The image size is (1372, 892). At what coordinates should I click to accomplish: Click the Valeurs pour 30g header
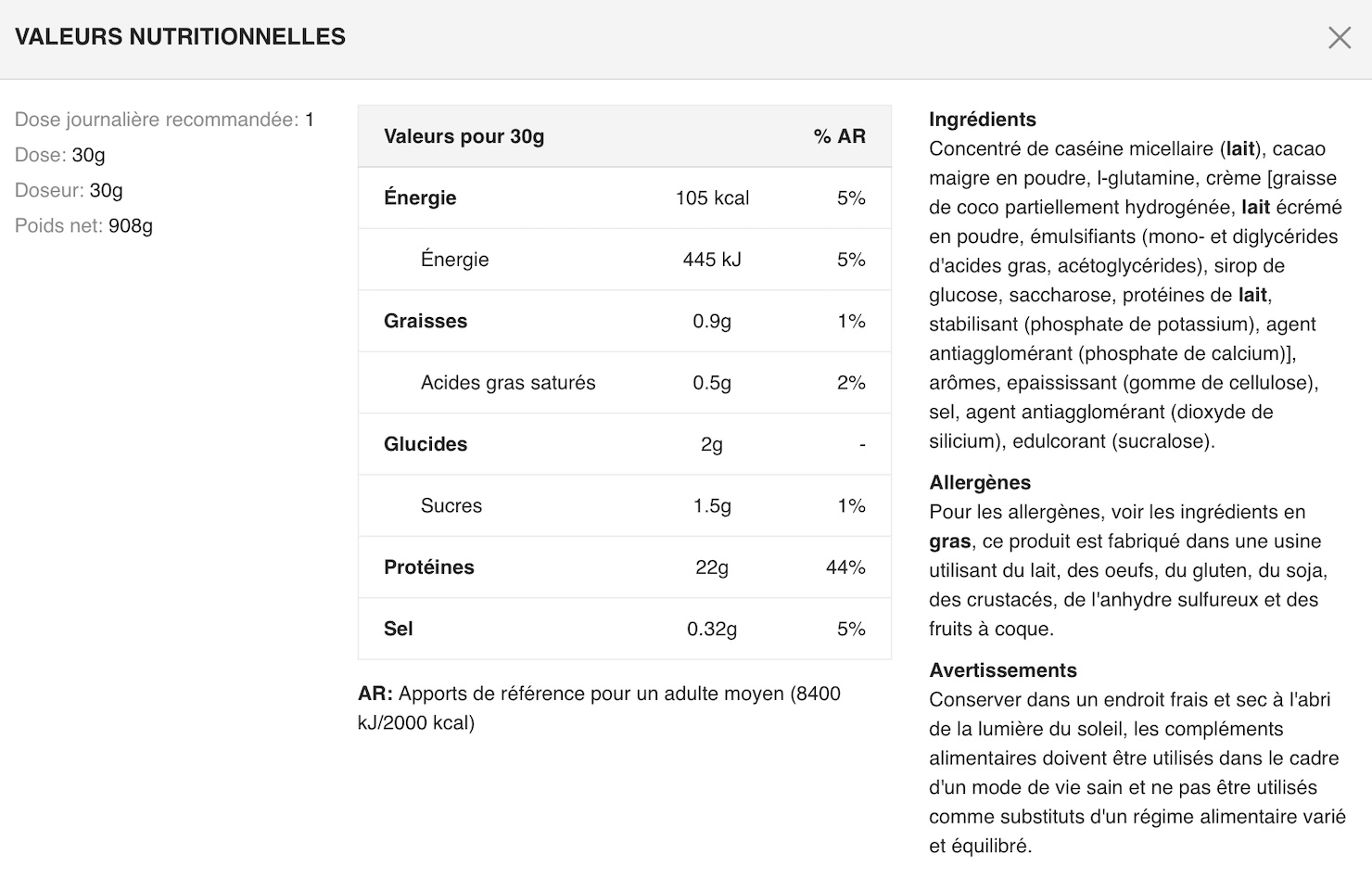click(x=464, y=136)
